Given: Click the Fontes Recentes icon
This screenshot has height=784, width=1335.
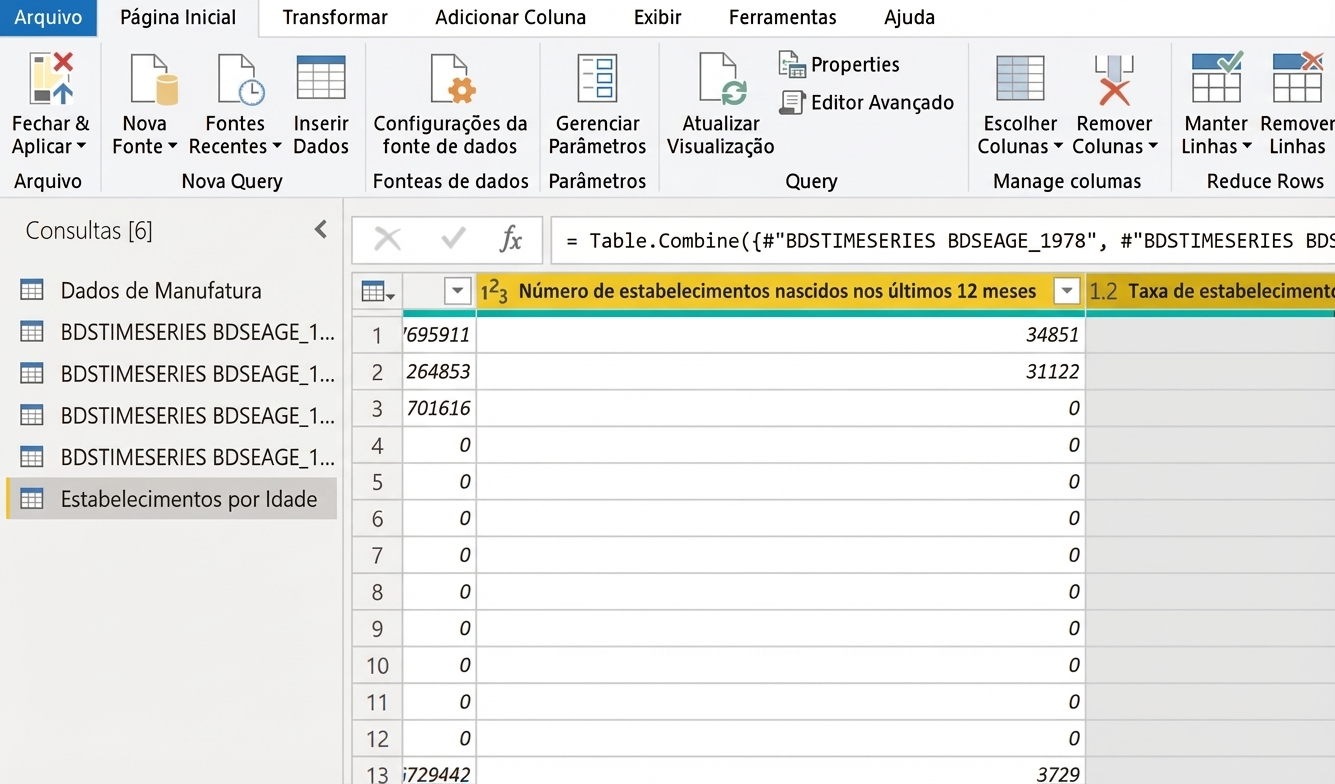Looking at the screenshot, I should 241,80.
